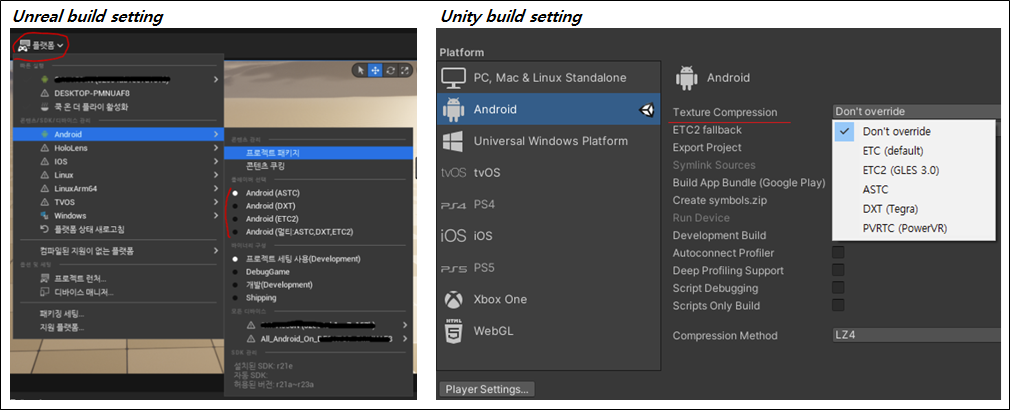Click the DESKTOP-PMNUAF8 warning icon

pyautogui.click(x=44, y=93)
